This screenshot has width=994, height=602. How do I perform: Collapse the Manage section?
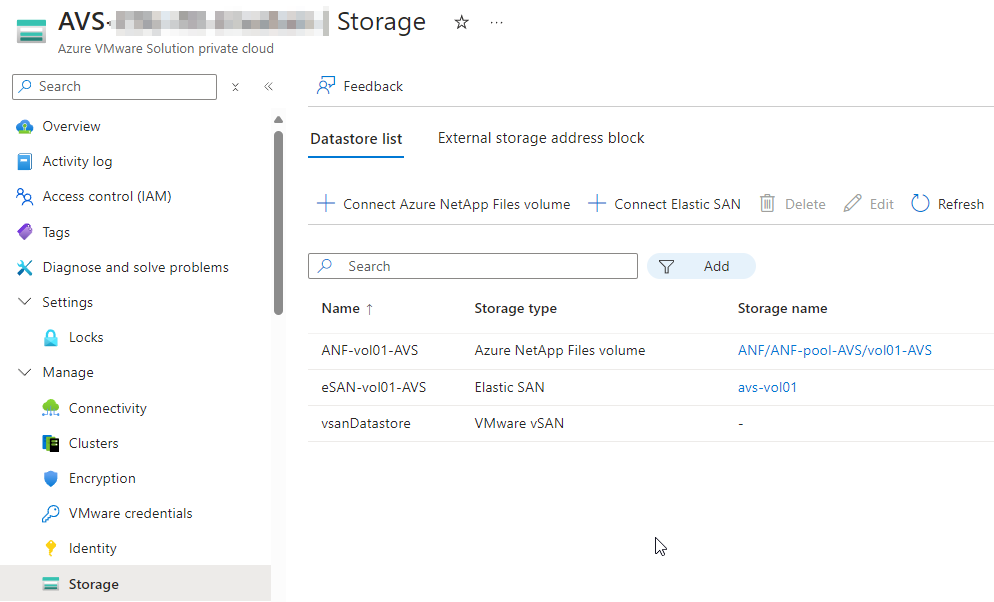[x=25, y=372]
